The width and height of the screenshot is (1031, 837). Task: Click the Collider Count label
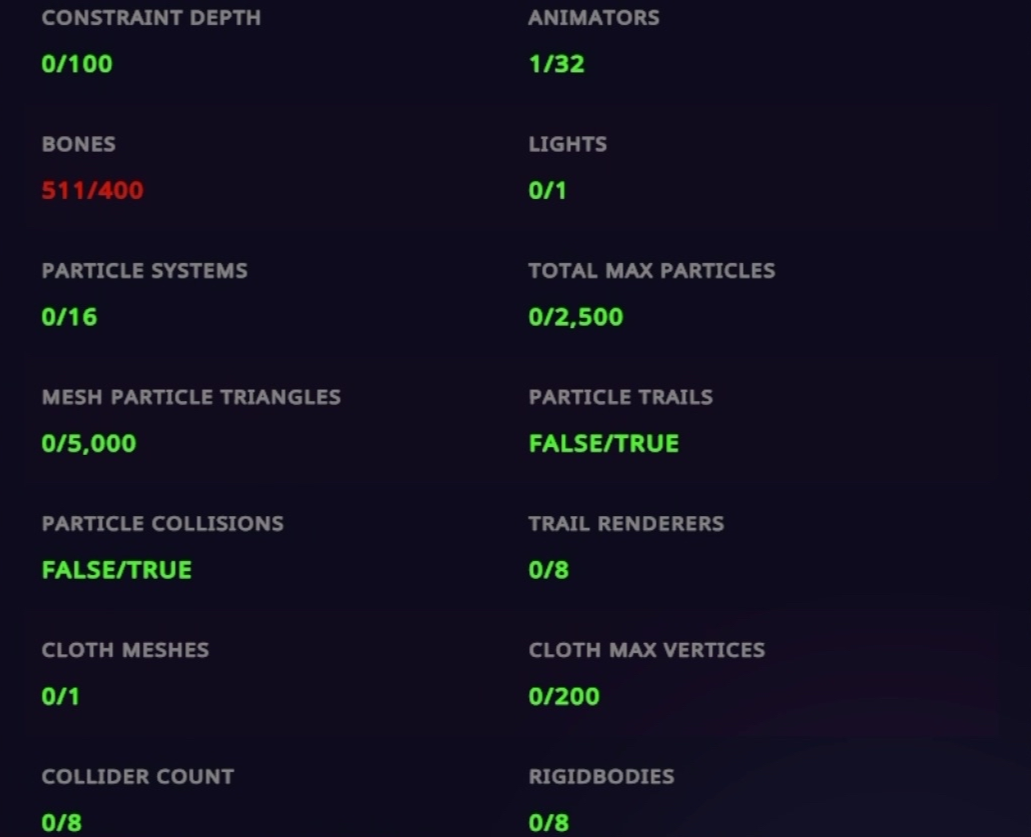point(138,777)
